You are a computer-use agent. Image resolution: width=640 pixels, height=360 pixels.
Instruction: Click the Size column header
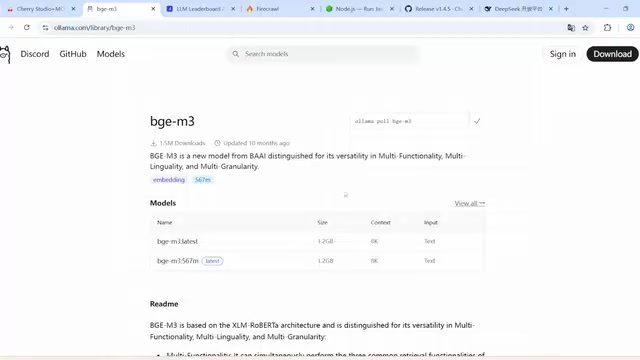tap(322, 222)
